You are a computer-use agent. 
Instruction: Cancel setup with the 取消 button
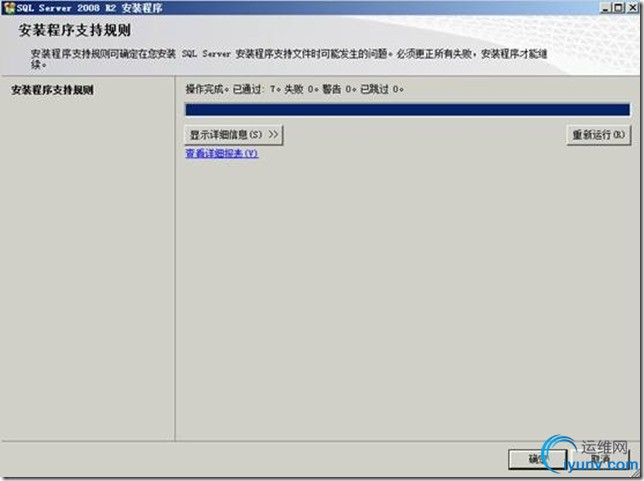600,459
